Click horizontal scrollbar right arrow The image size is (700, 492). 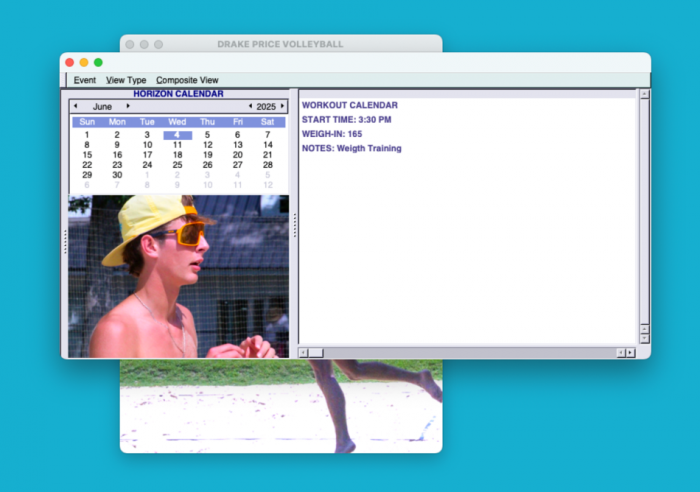pyautogui.click(x=630, y=352)
